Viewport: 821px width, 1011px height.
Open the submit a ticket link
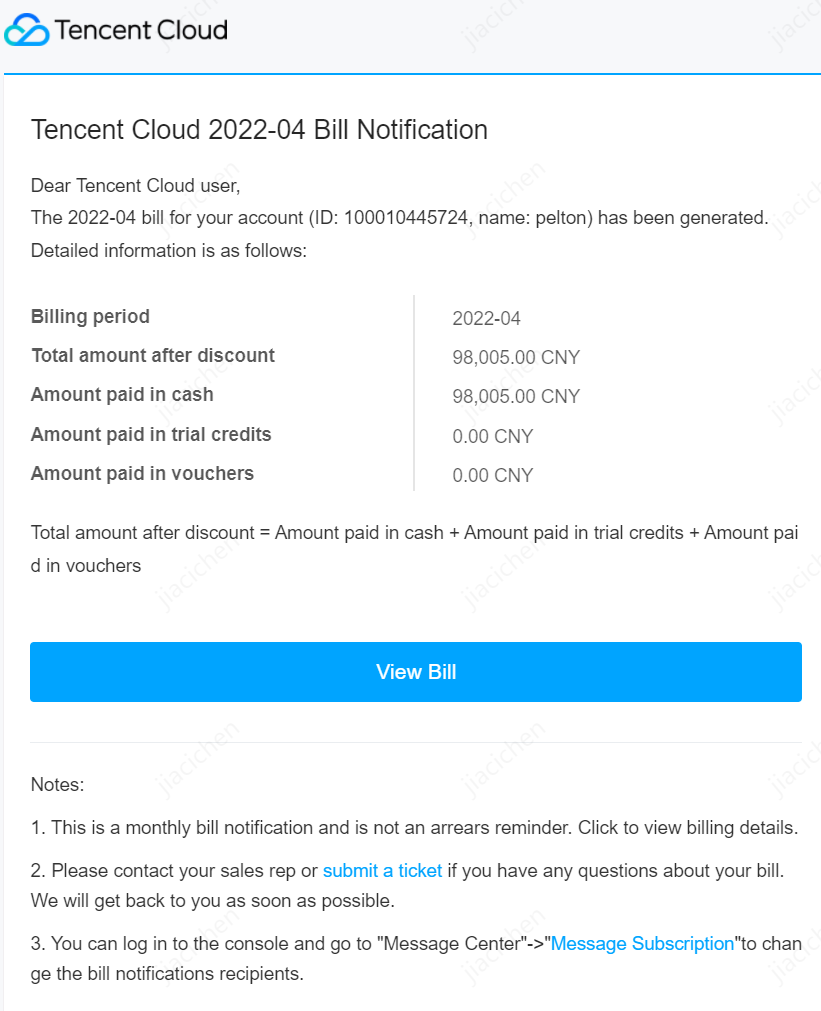pyautogui.click(x=382, y=870)
